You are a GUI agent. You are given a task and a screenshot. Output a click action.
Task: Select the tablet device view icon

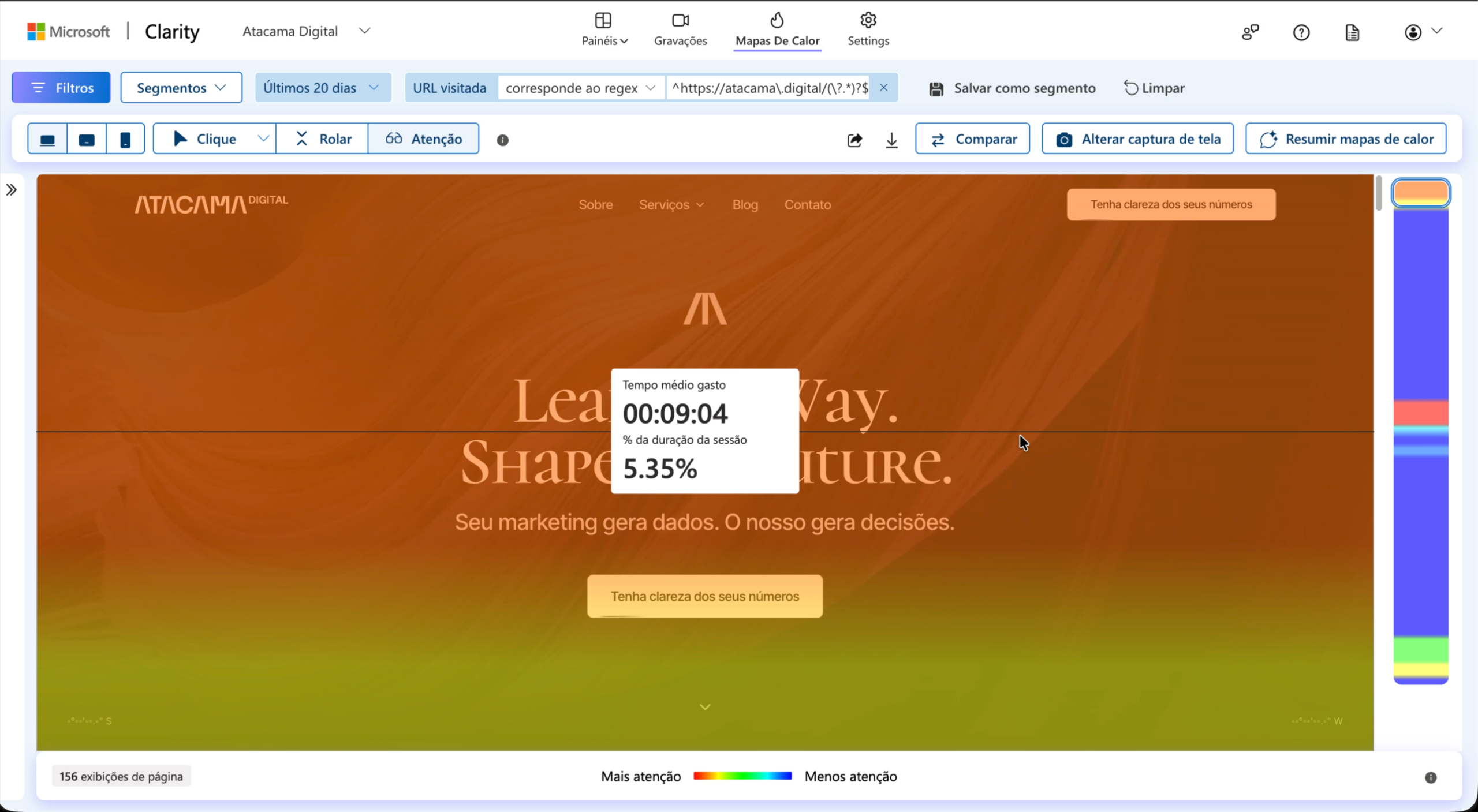[x=87, y=139]
